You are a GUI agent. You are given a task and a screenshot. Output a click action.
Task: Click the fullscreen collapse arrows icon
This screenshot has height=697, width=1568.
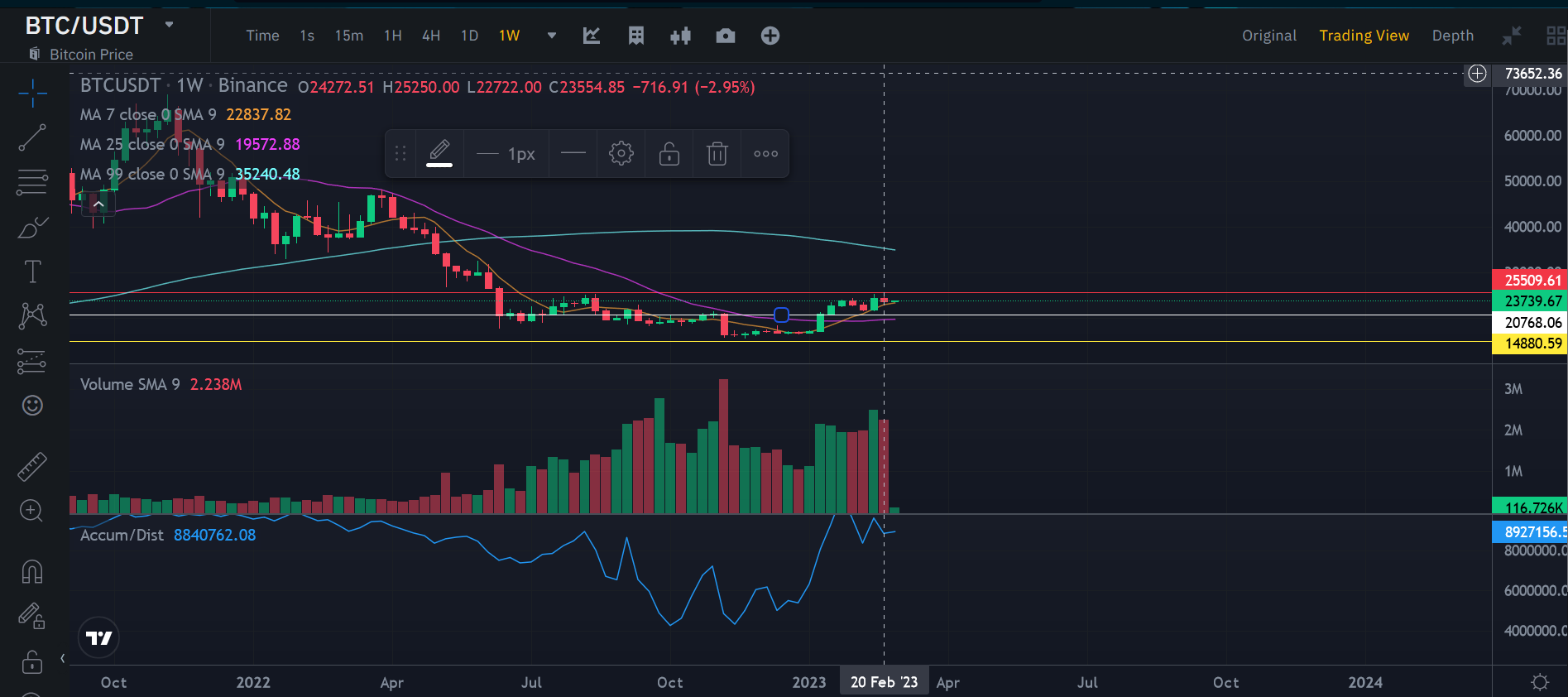(x=1512, y=36)
